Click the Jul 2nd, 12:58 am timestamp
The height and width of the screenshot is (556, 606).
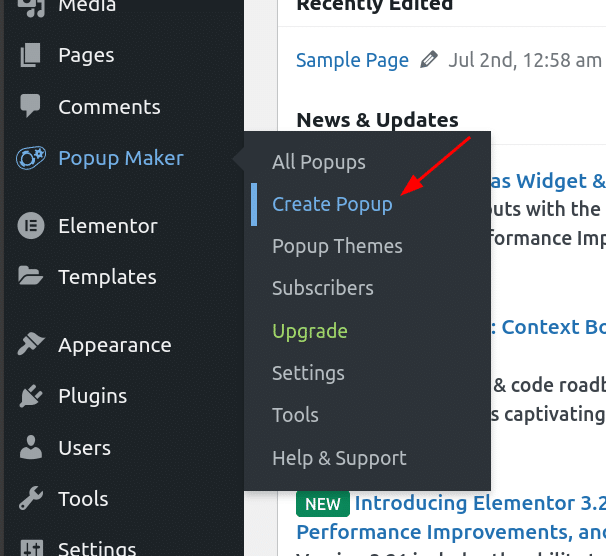tap(524, 60)
